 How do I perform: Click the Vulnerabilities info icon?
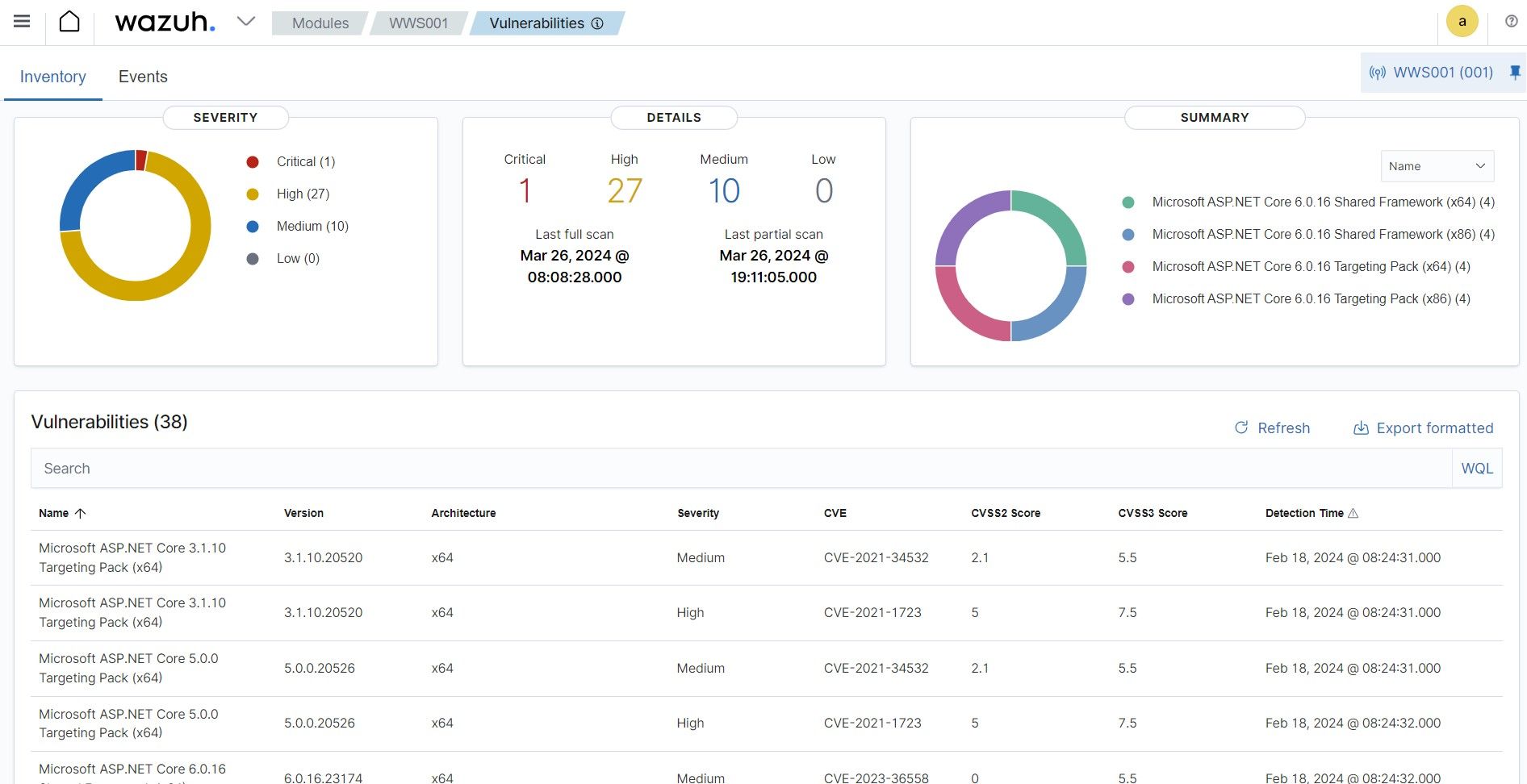pyautogui.click(x=597, y=23)
